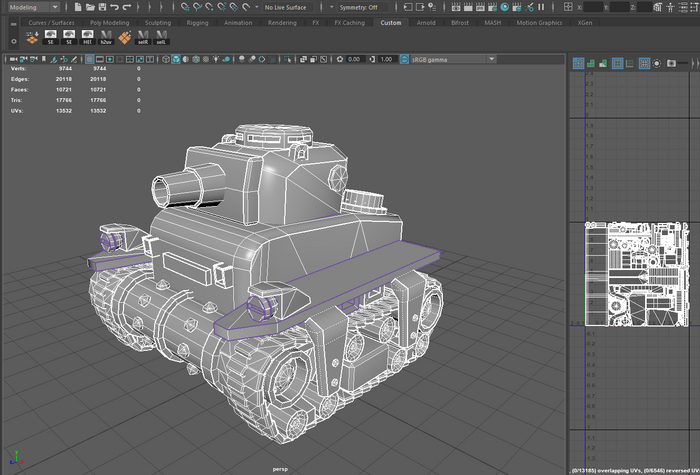Toggle the smooth shade cube in viewport toolbar
Screen dimensions: 700x475
pyautogui.click(x=176, y=59)
